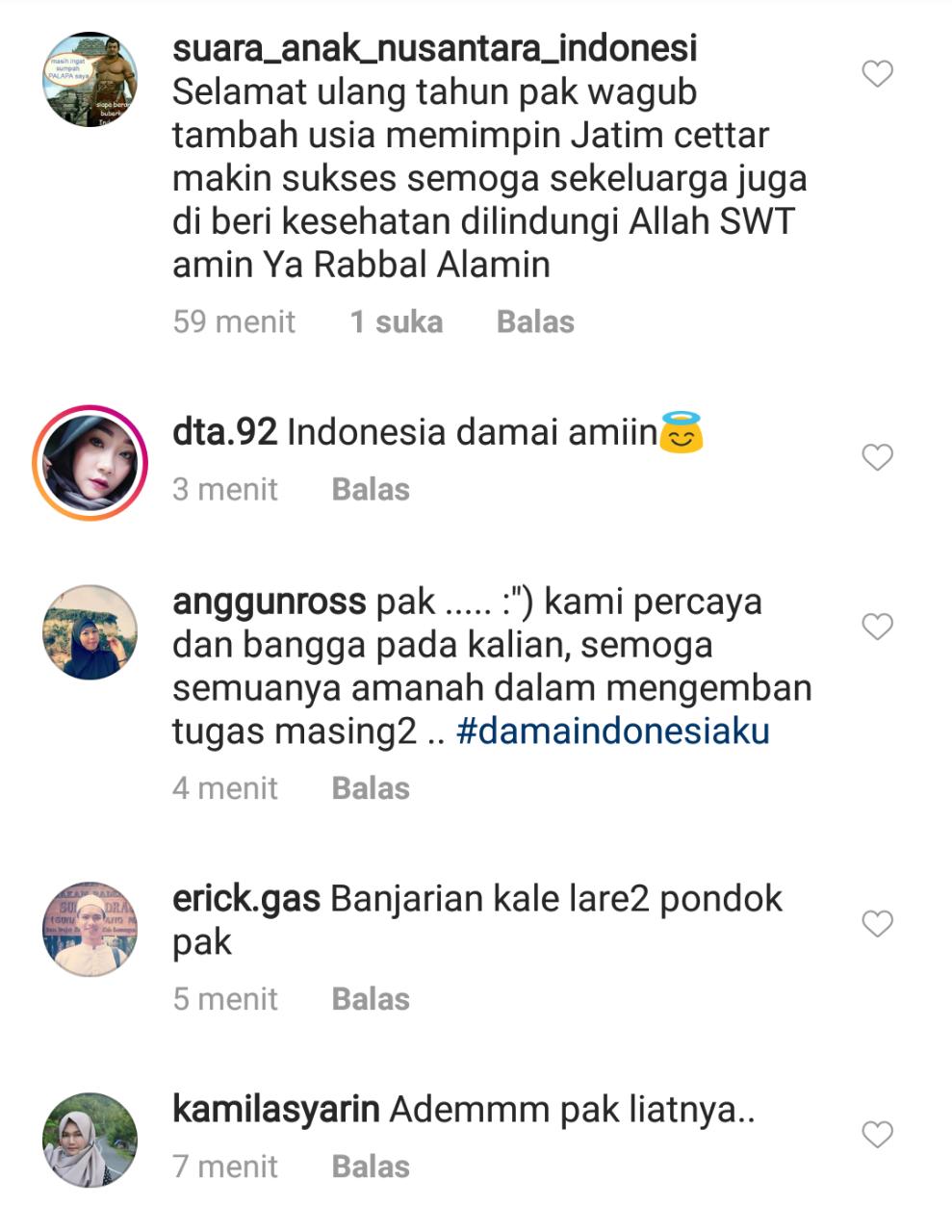Like anggunross's comment with the heart

pyautogui.click(x=877, y=627)
